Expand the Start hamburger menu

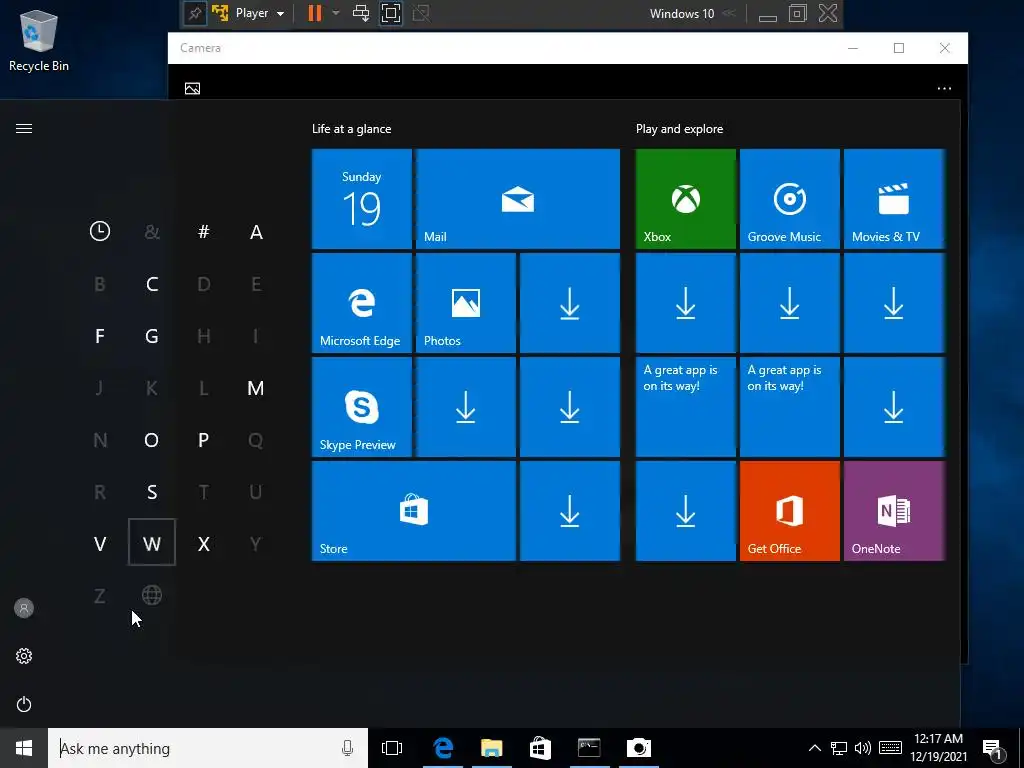pyautogui.click(x=24, y=129)
